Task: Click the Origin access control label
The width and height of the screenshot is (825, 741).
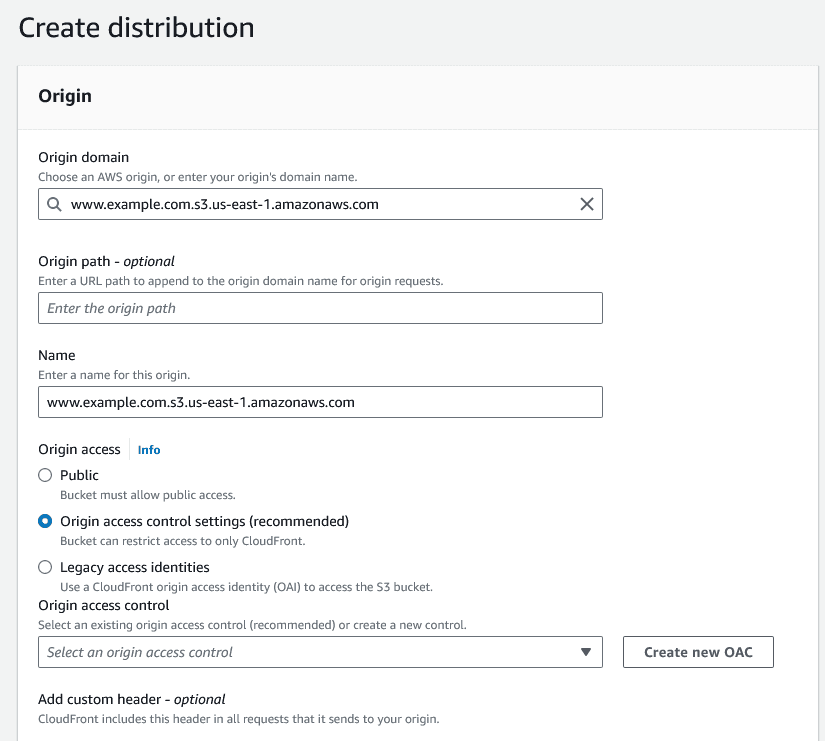Action: pos(103,605)
